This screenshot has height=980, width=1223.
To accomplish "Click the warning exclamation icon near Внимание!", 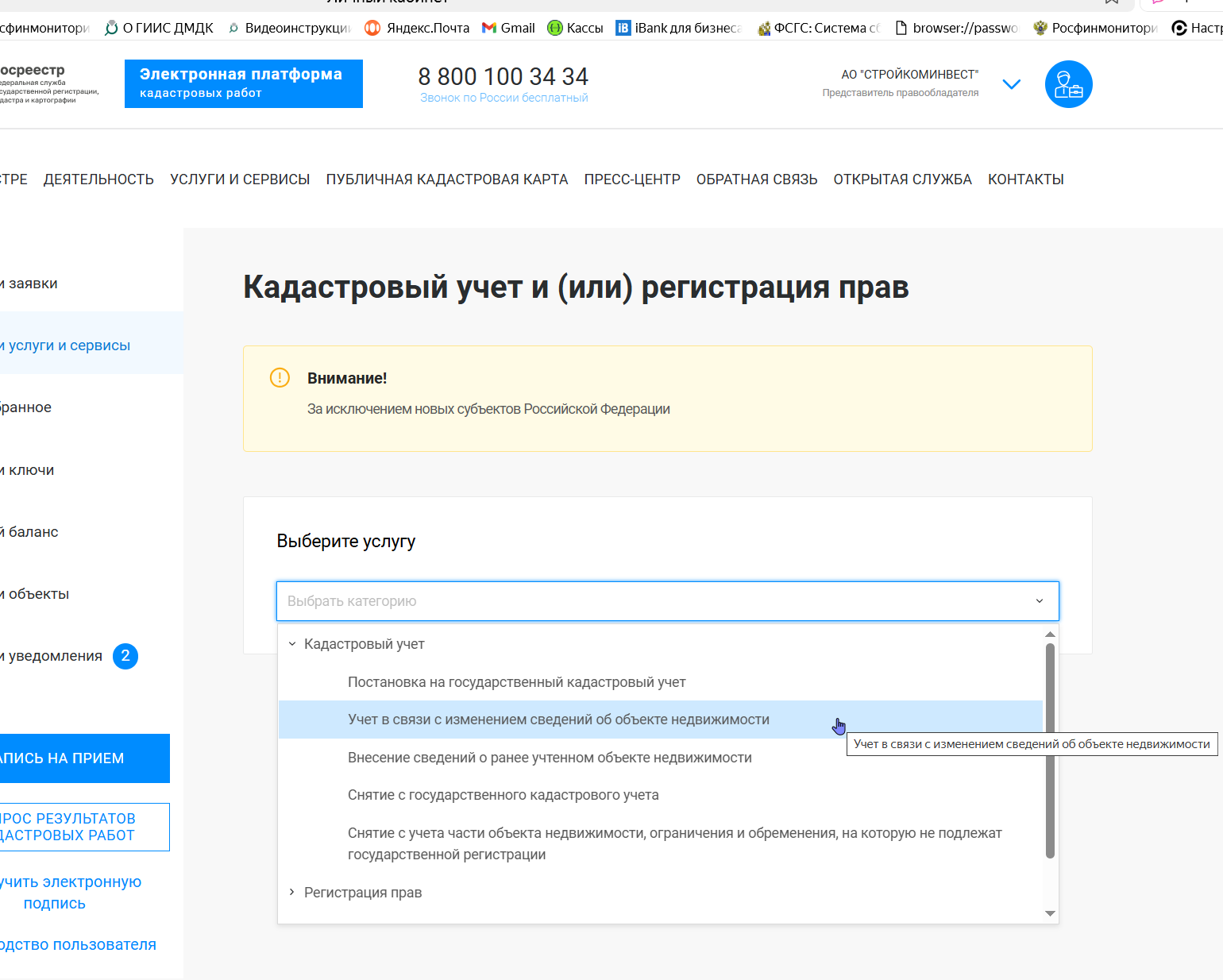I will (280, 377).
